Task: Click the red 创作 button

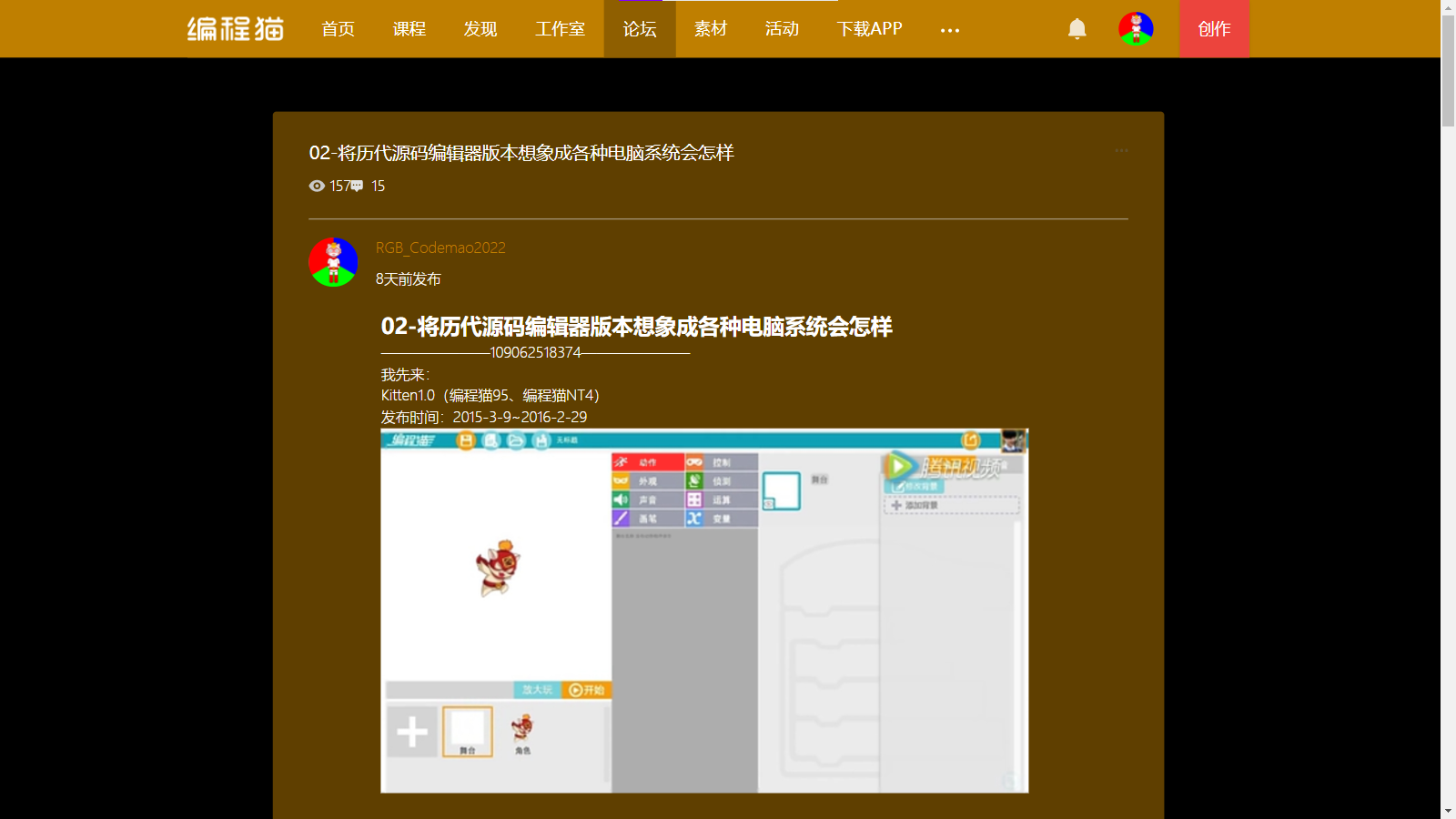Action: [1214, 29]
